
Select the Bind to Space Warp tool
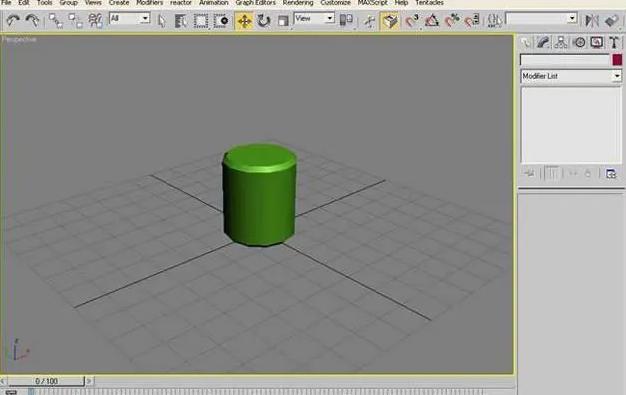pyautogui.click(x=95, y=20)
